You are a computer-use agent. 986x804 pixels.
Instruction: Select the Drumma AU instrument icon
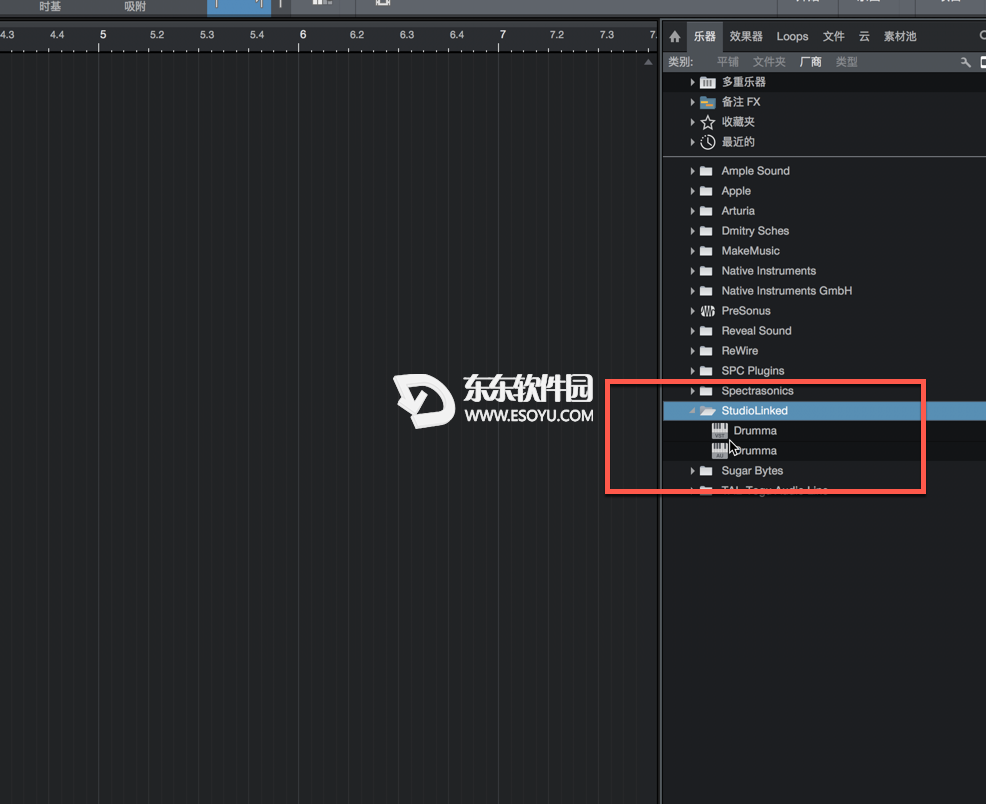click(x=719, y=451)
